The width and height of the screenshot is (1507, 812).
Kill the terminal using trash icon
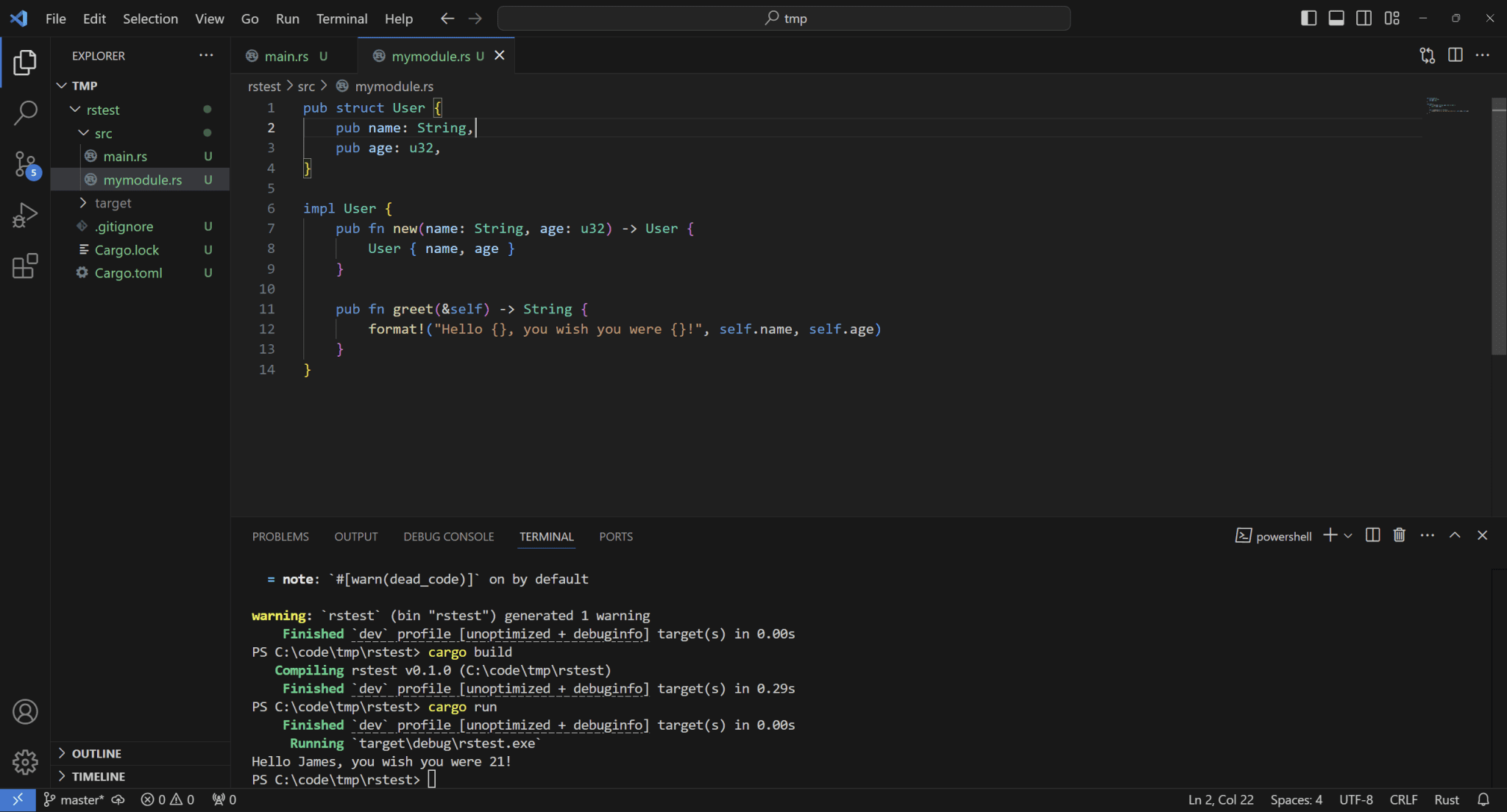pos(1397,535)
